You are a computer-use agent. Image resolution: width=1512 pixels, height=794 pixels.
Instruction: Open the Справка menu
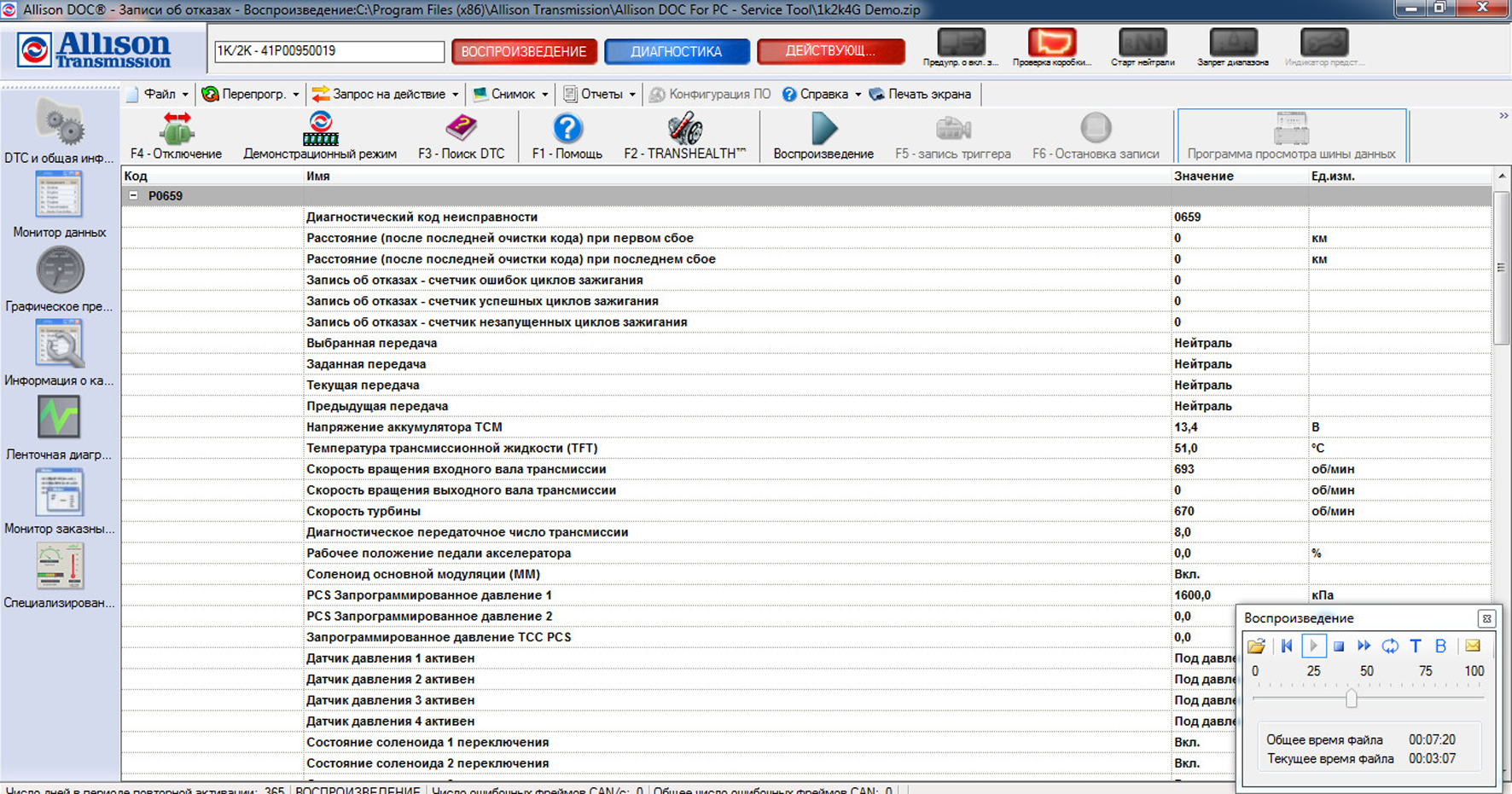click(x=823, y=95)
